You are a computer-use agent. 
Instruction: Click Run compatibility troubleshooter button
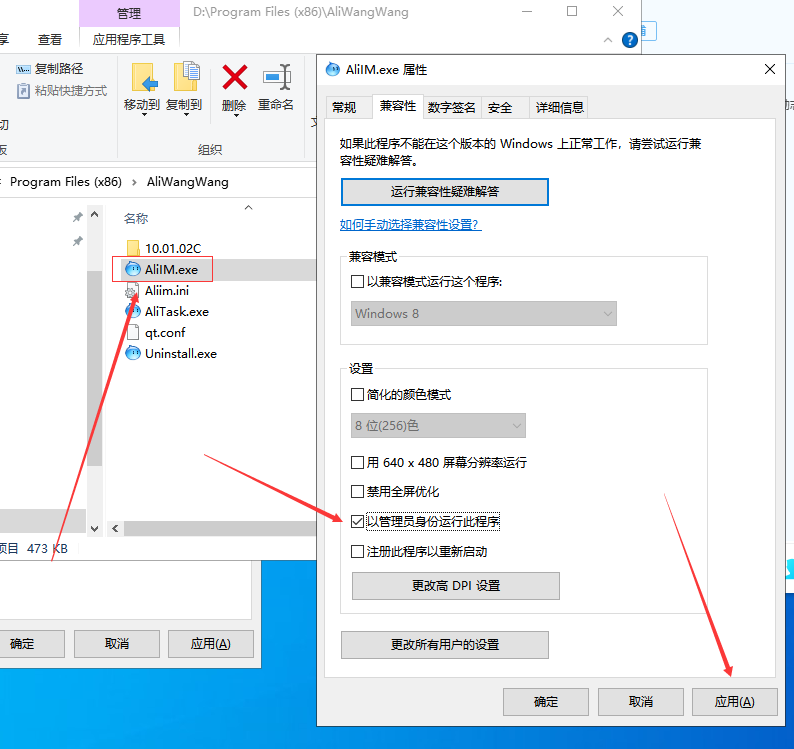[x=445, y=192]
